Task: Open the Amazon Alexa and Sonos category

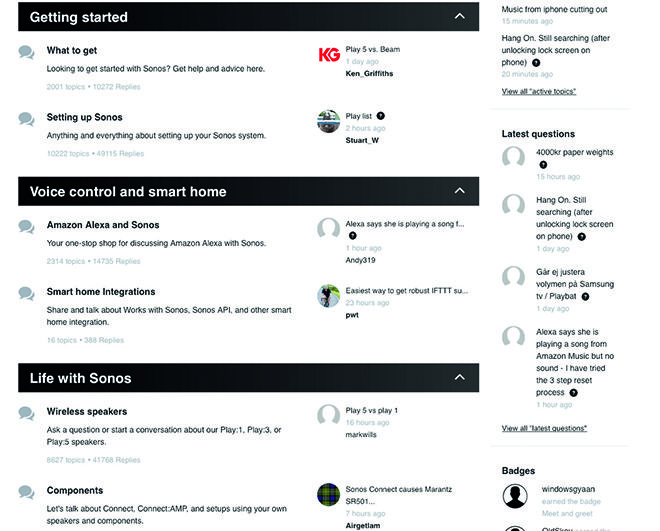Action: click(x=103, y=225)
